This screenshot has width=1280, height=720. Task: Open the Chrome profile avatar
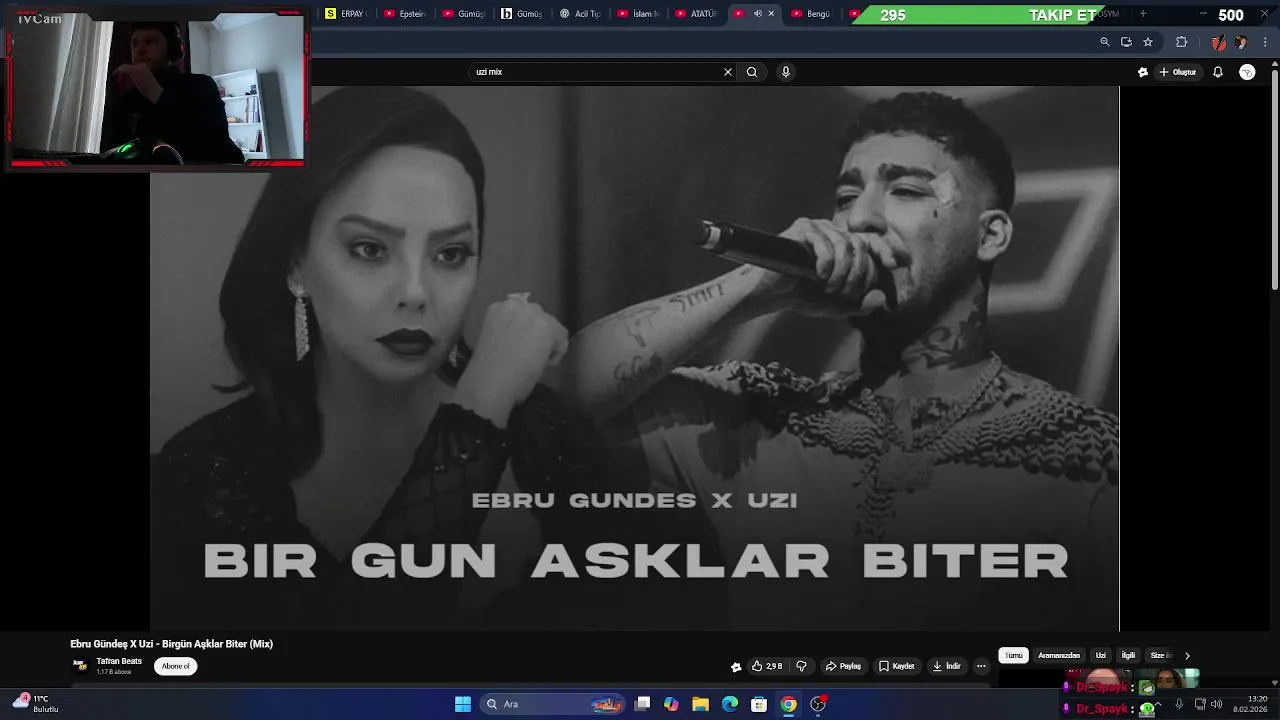coord(1241,42)
